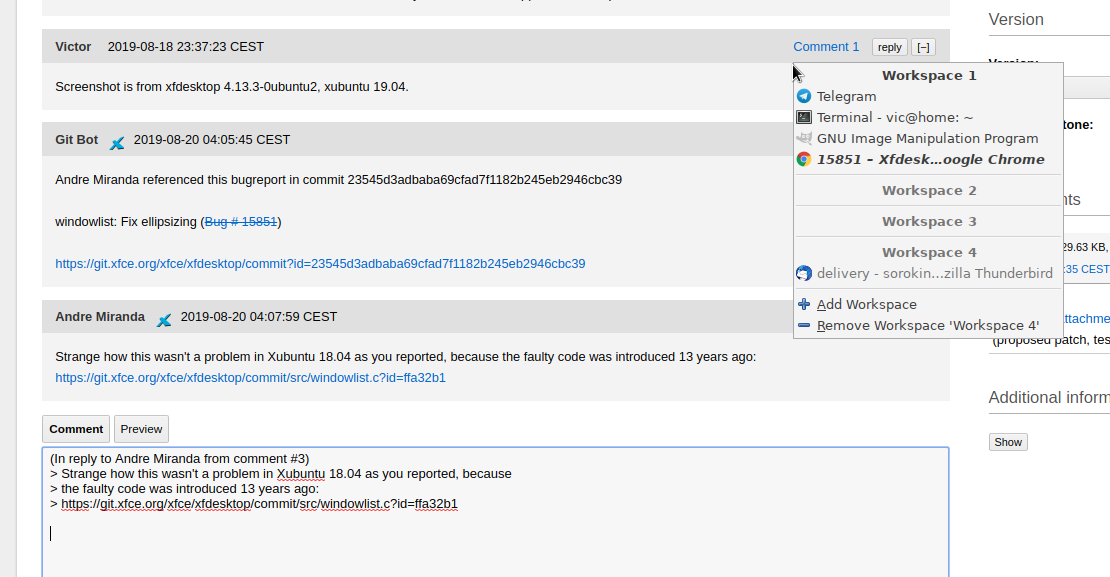Click the Xfce badge next to Andre Miranda

click(164, 319)
